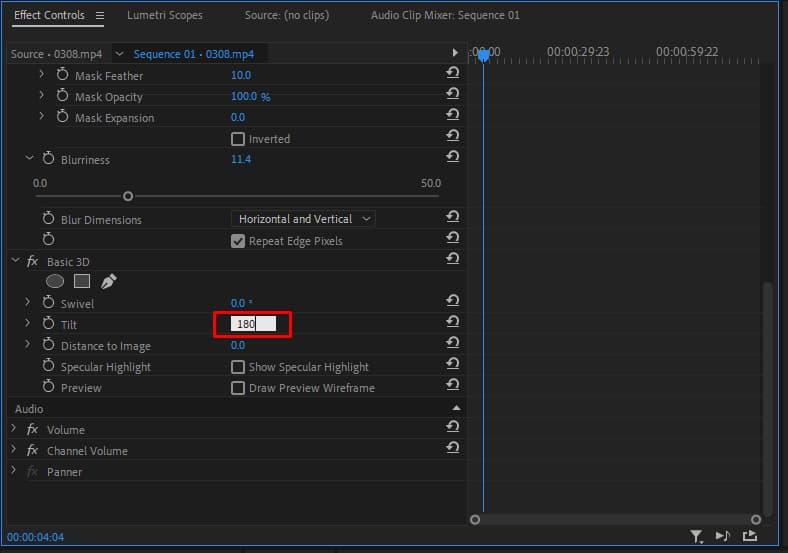
Task: Click the Blurriness value 11.4
Action: click(x=241, y=160)
